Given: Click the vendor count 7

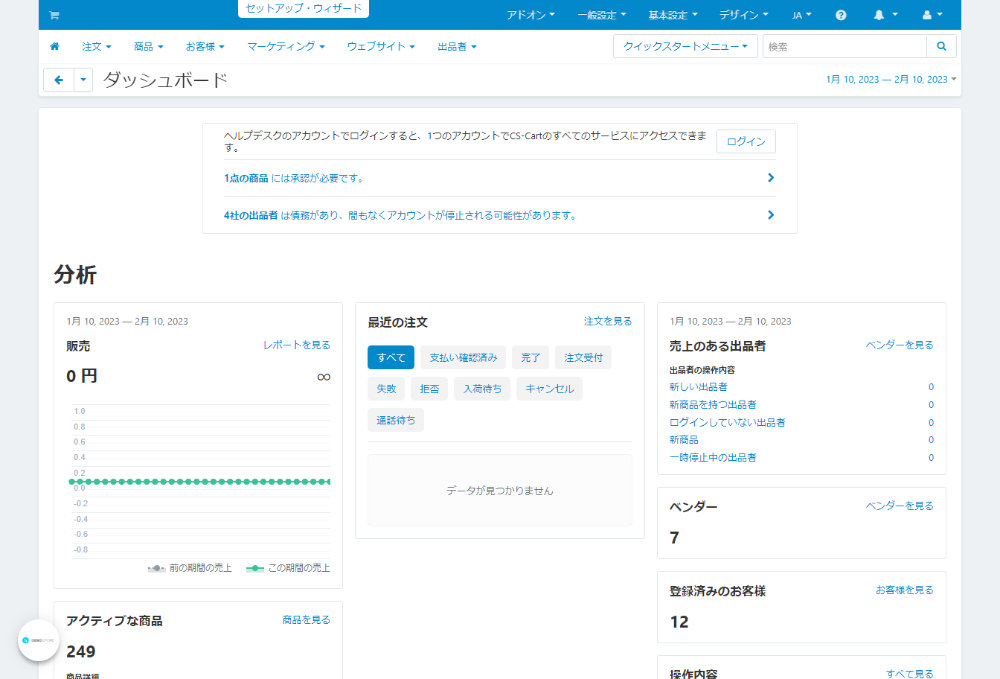Looking at the screenshot, I should [x=674, y=538].
